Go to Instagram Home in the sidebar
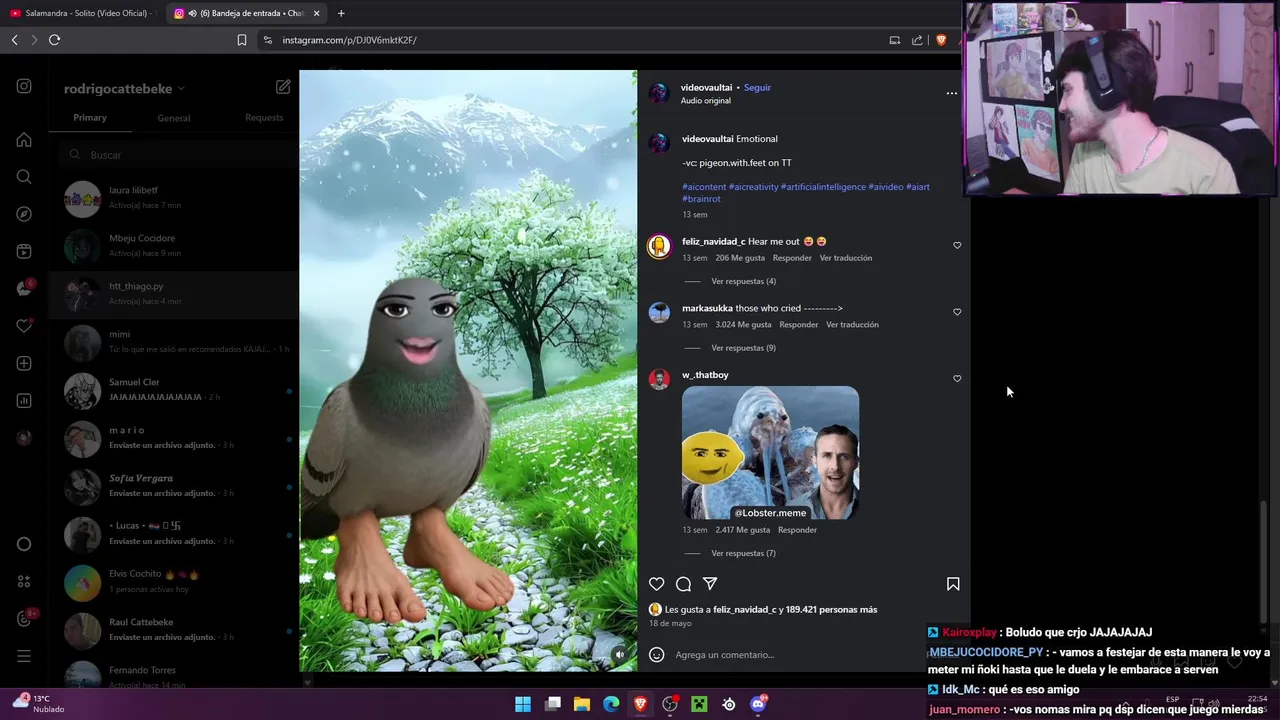1280x720 pixels. 24,140
